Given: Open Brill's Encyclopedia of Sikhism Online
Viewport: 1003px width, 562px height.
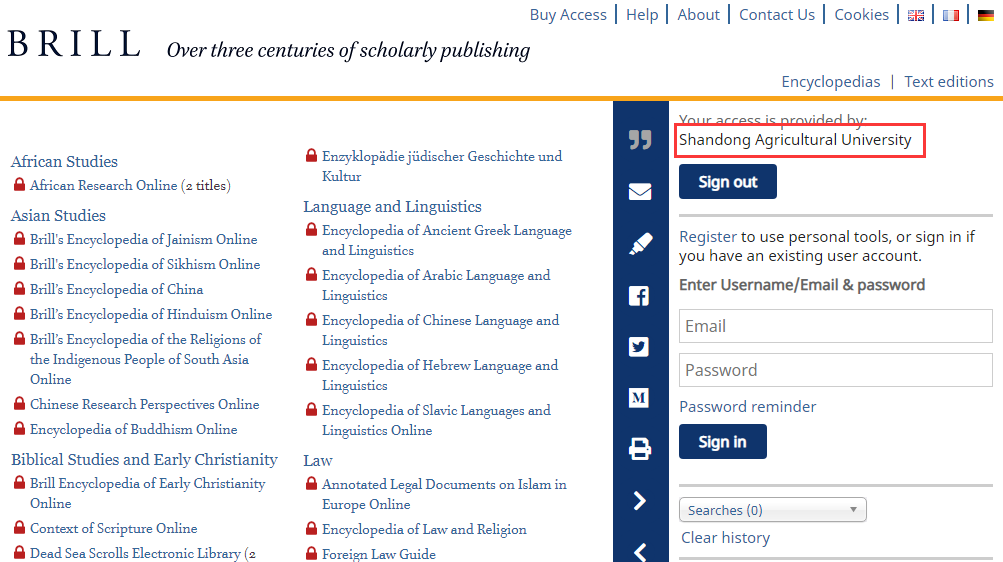Looking at the screenshot, I should coord(145,264).
